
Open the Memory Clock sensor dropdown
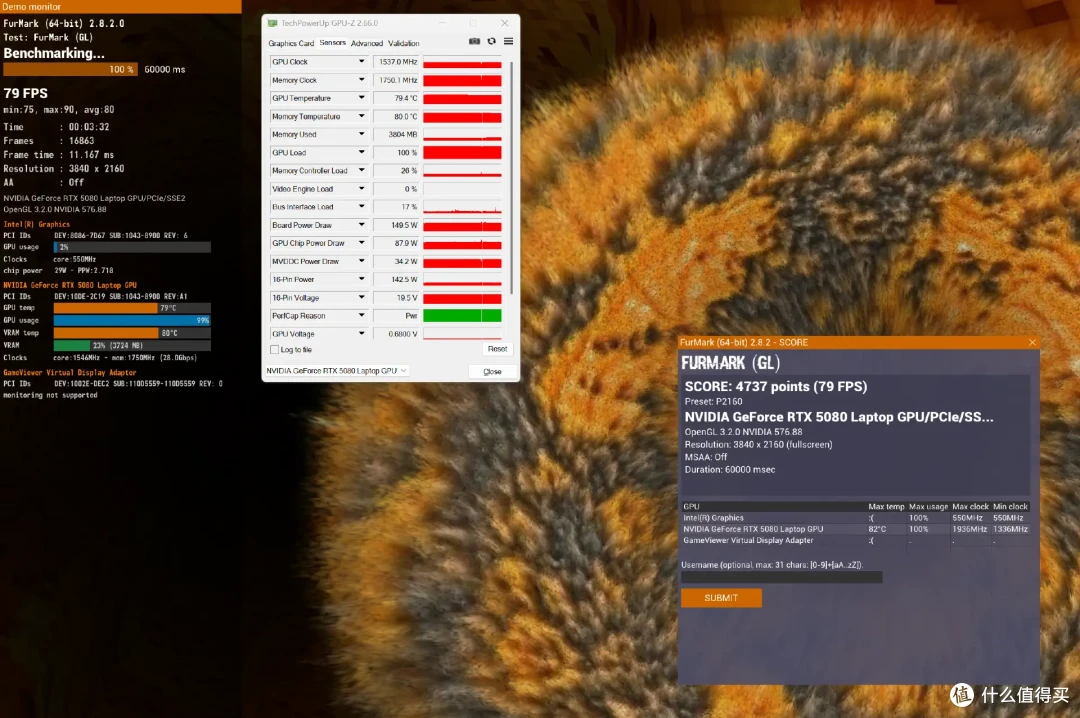(361, 80)
